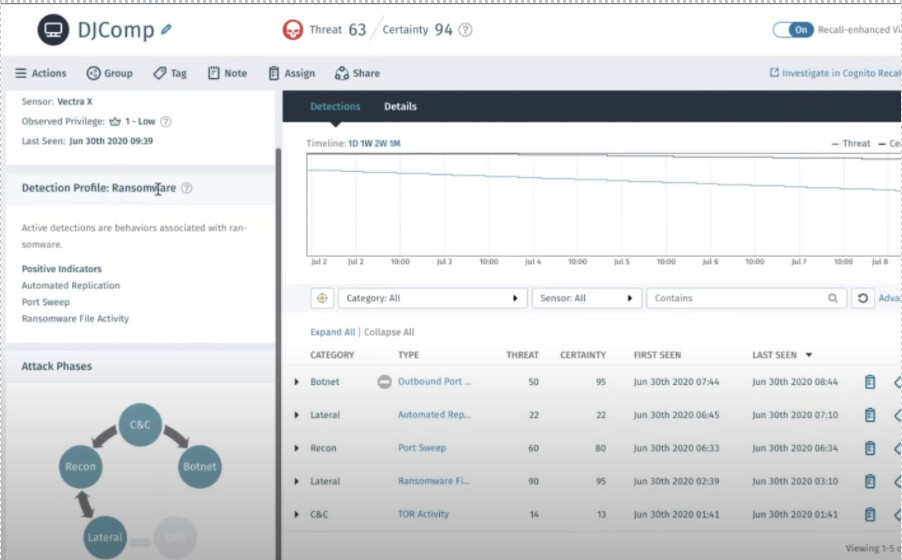Click the left panel vertical scrollbar
This screenshot has height=560, width=902.
coord(278,354)
